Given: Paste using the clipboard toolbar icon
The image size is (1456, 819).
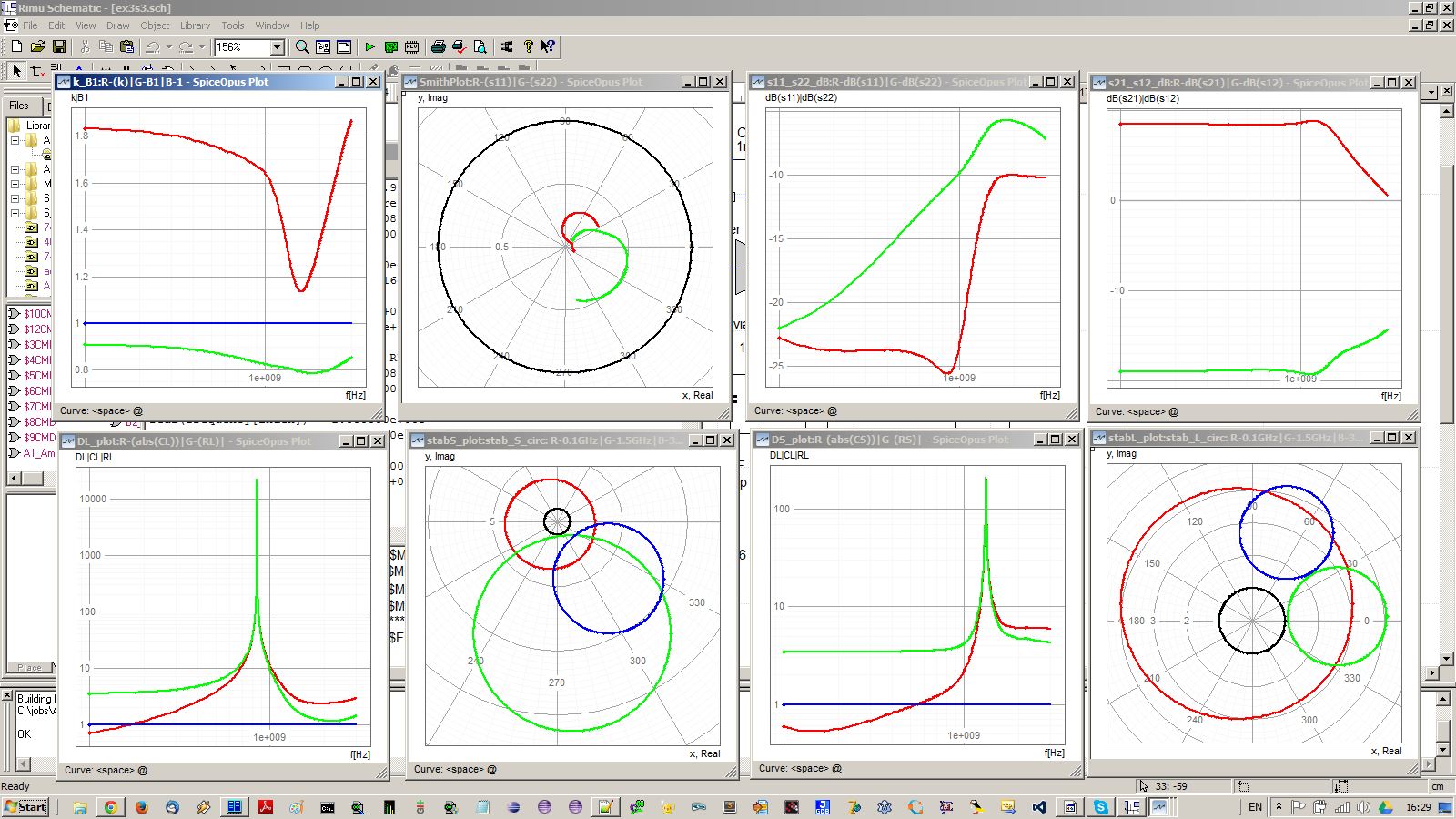Looking at the screenshot, I should click(126, 46).
